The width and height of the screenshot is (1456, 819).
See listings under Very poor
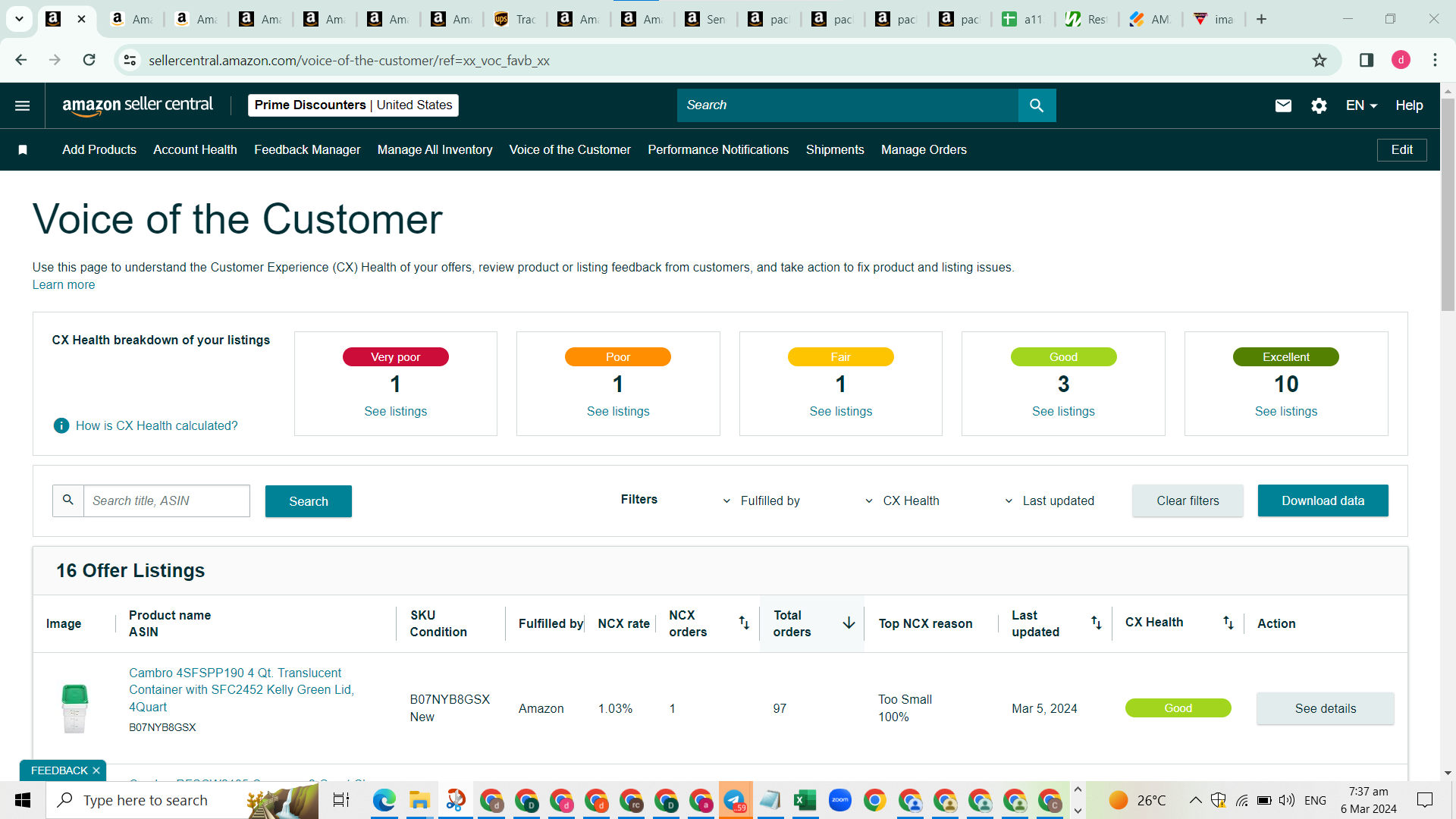(x=396, y=412)
